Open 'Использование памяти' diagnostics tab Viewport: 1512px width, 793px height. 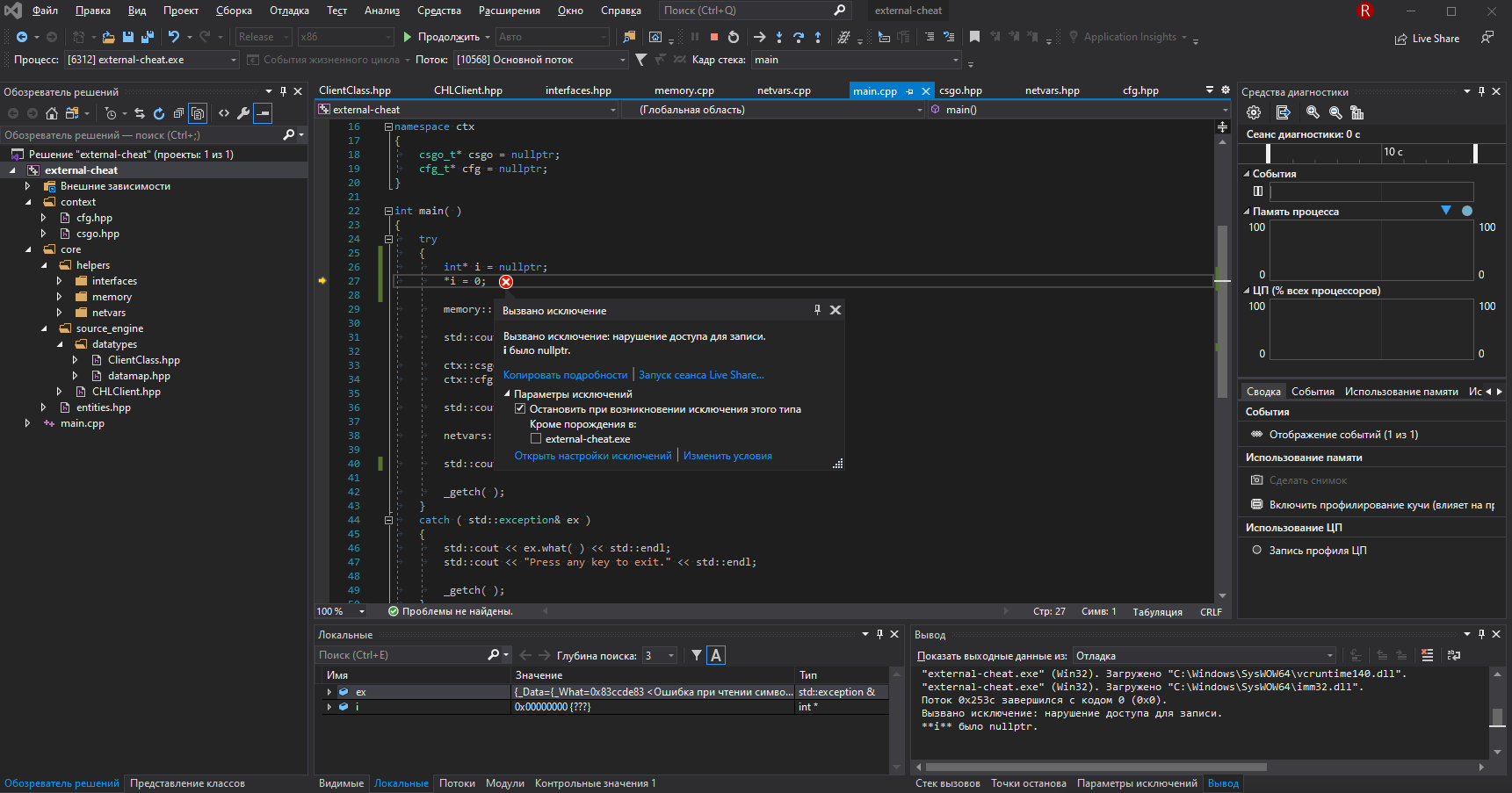click(x=1400, y=392)
